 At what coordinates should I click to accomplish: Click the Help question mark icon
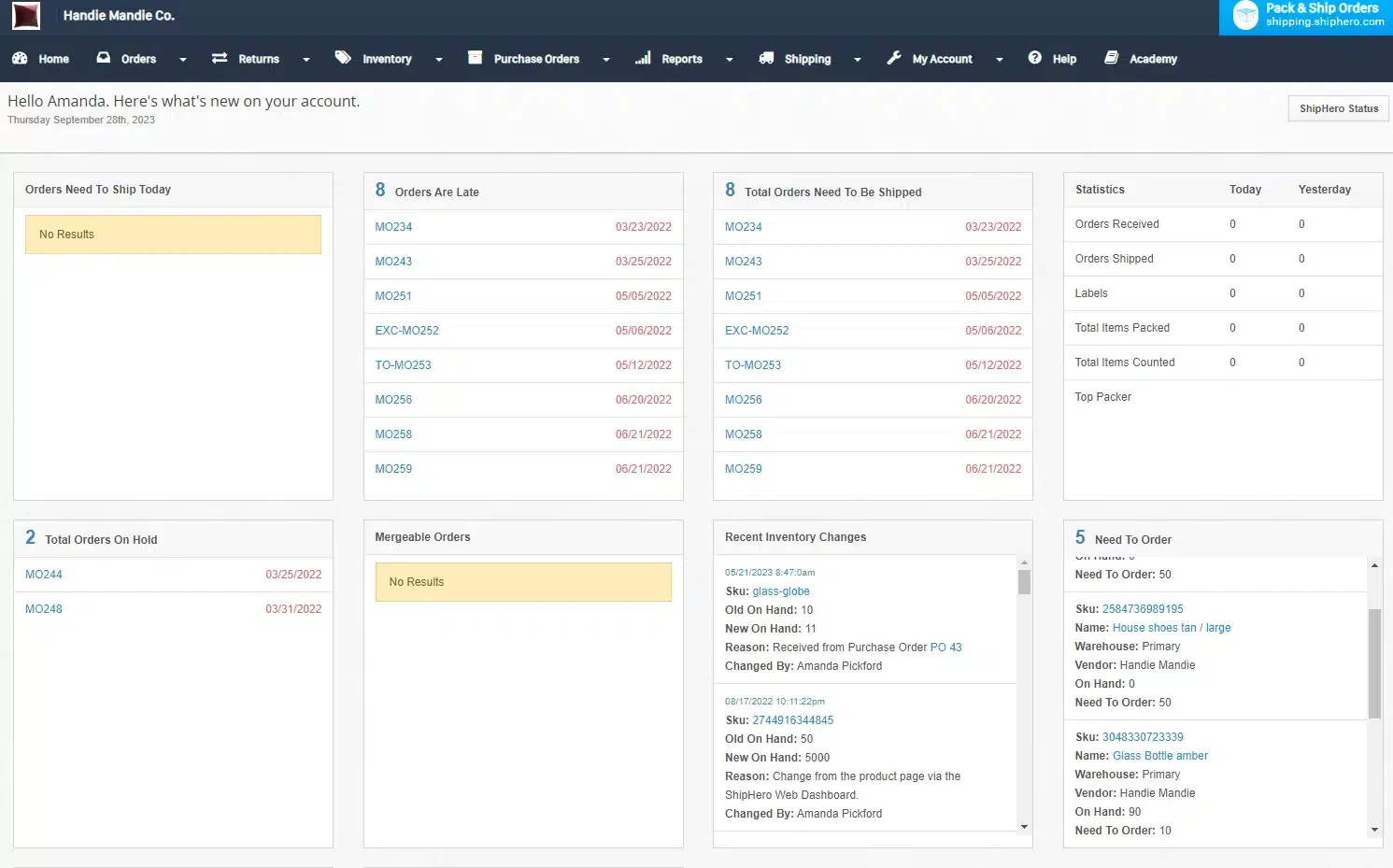point(1035,58)
